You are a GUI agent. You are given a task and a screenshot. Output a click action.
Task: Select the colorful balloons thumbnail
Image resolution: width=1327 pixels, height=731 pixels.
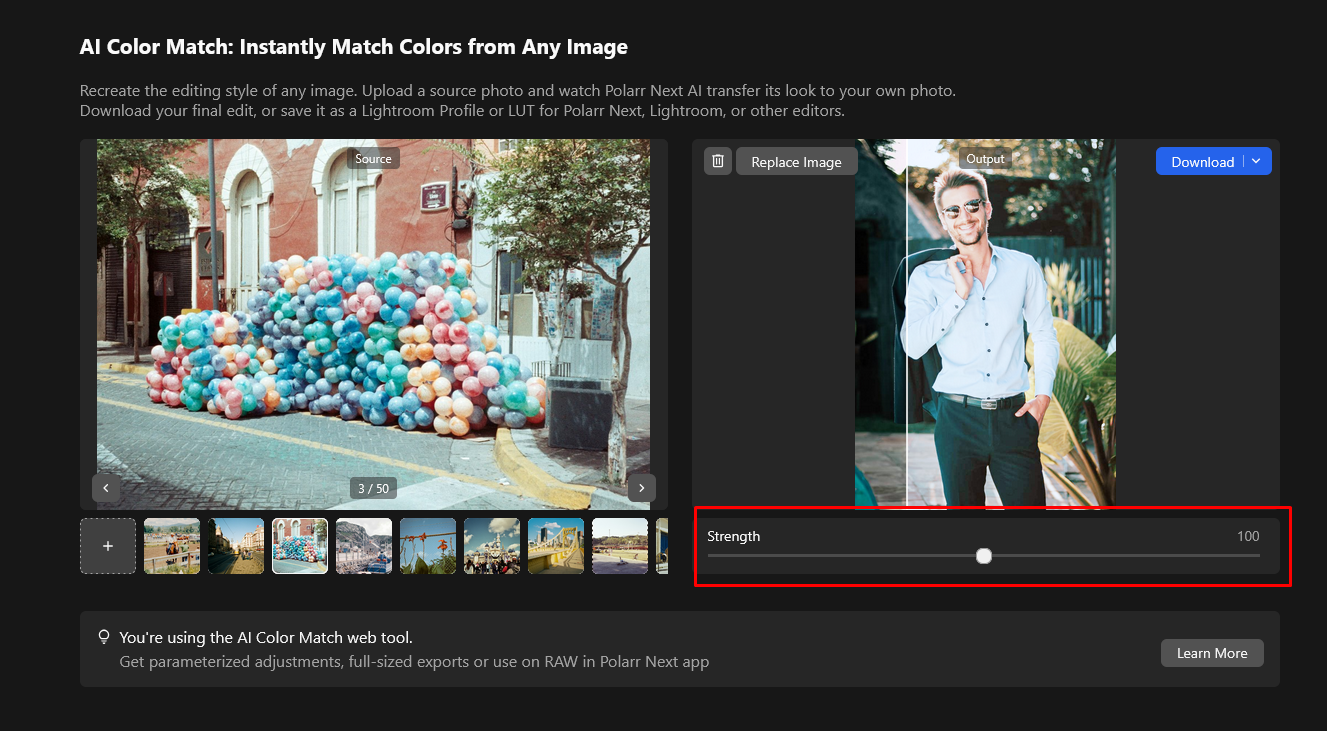[x=300, y=546]
